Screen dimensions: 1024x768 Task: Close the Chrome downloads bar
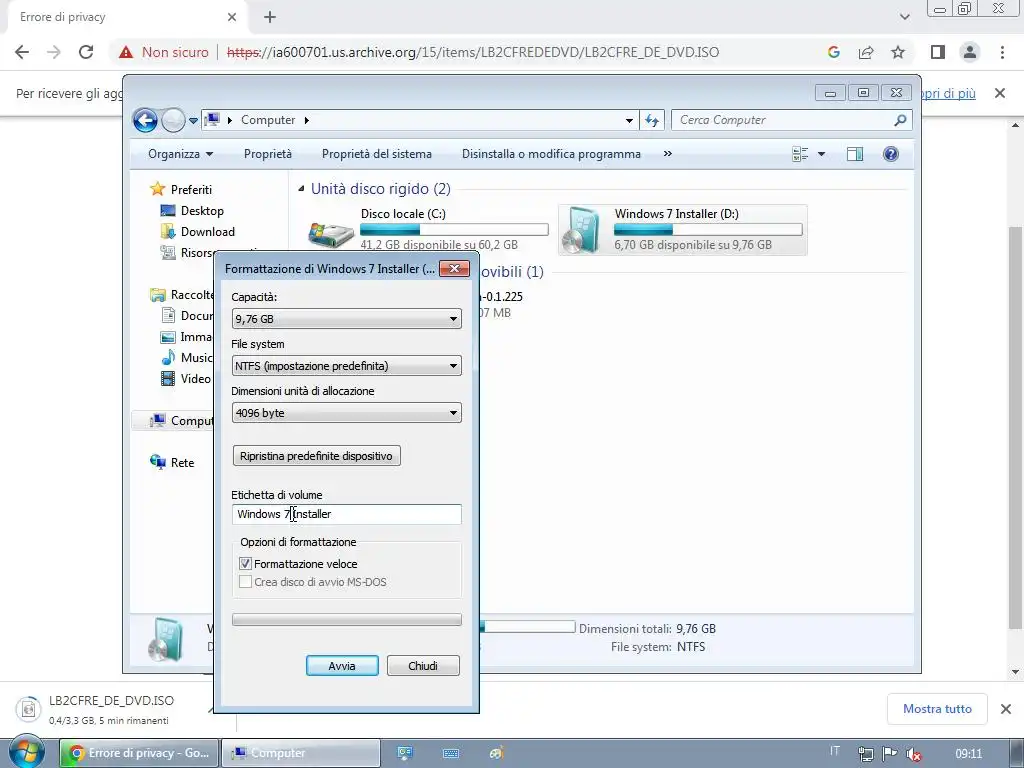tap(1006, 709)
